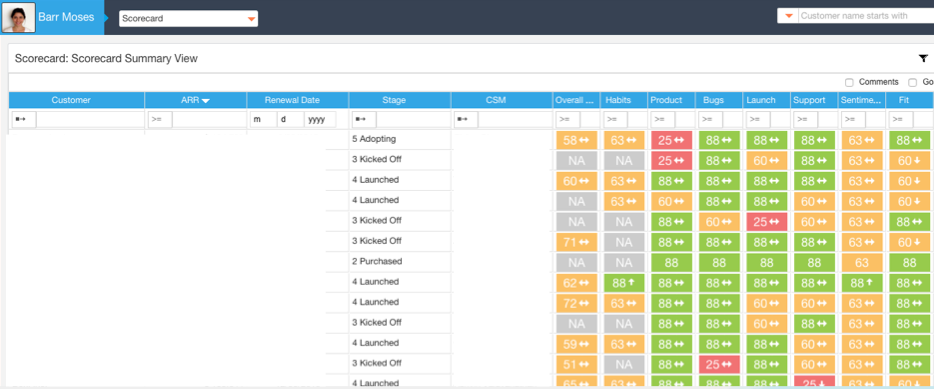Click the Barr Moses name link

(66, 17)
